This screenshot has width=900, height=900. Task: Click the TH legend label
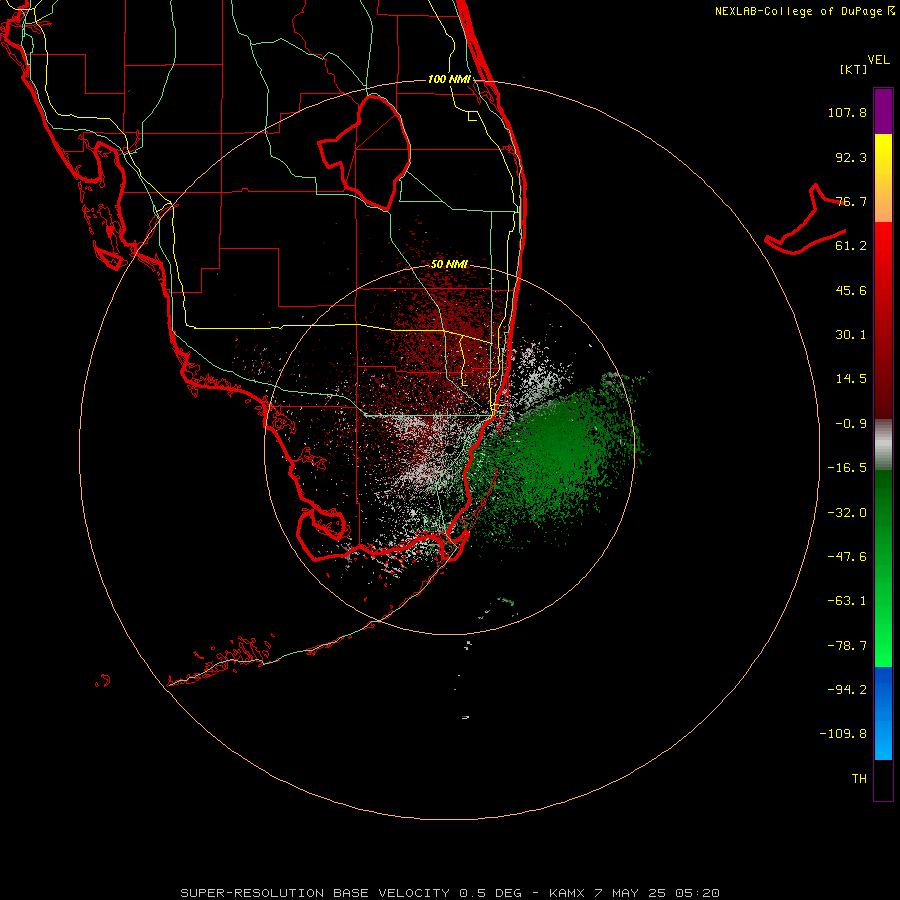point(859,779)
